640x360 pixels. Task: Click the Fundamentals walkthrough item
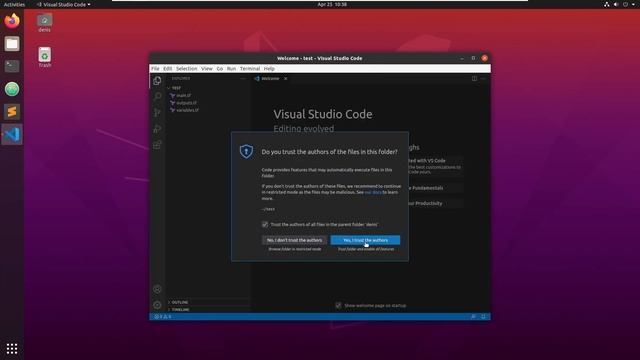pos(436,188)
